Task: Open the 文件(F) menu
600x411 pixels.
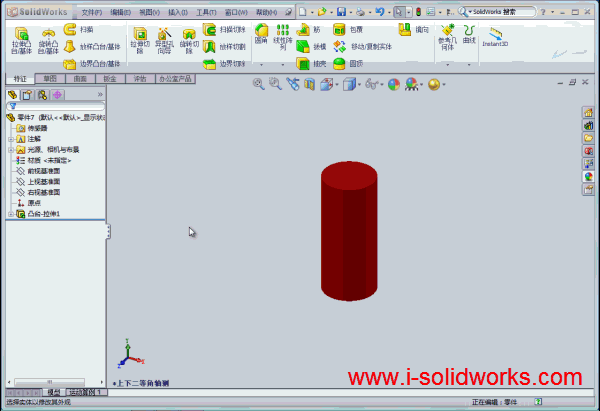Action: [x=91, y=12]
